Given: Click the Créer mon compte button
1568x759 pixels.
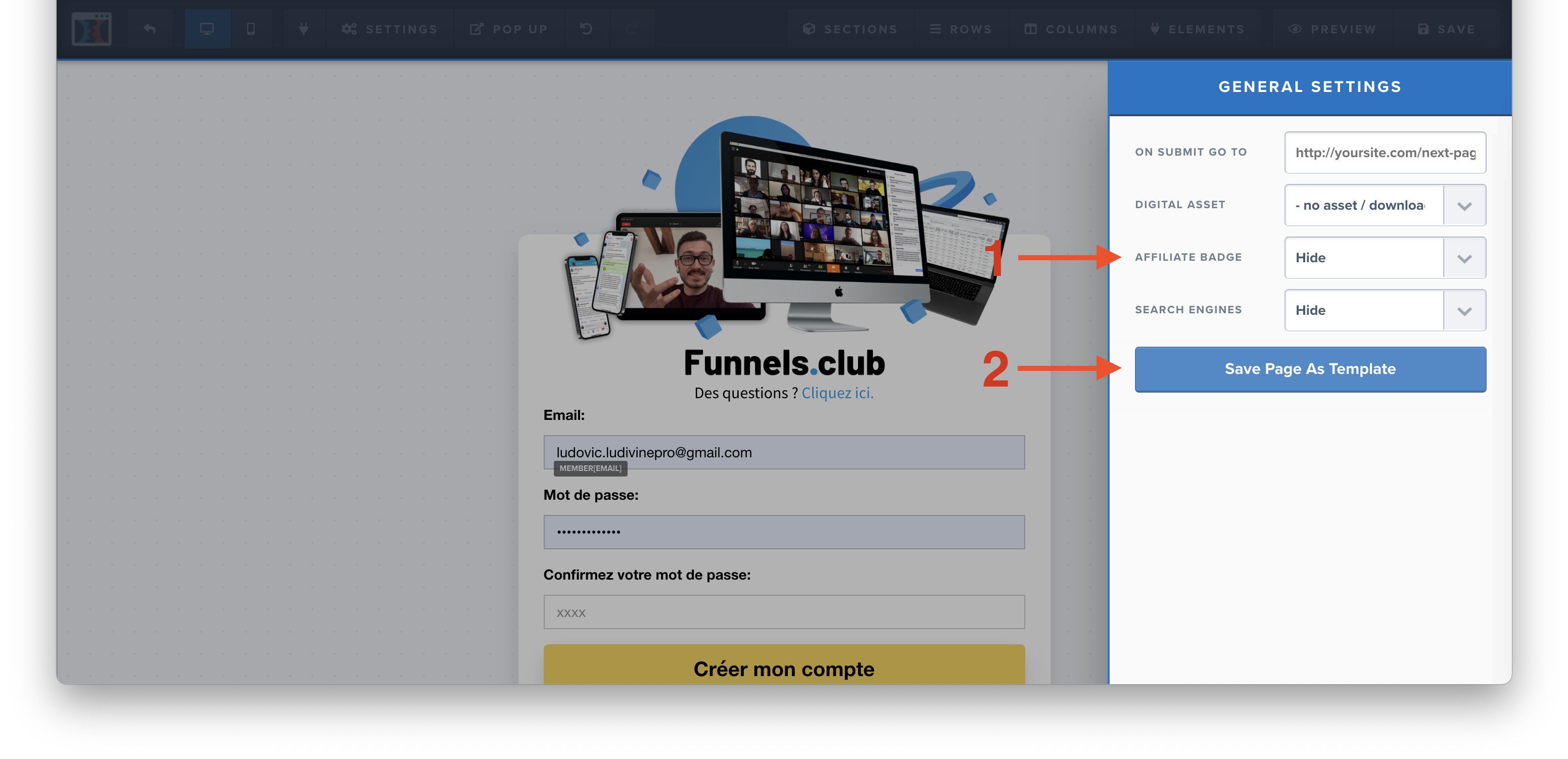Looking at the screenshot, I should click(783, 668).
